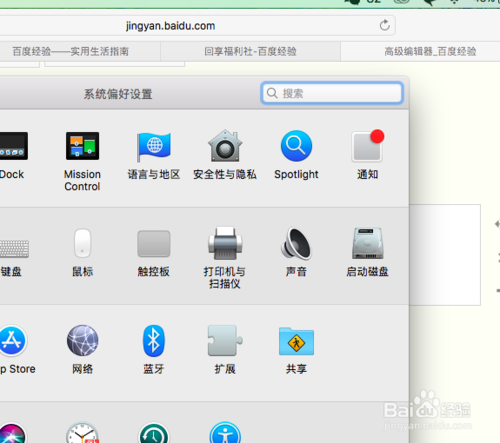This screenshot has height=443, width=500.
Task: Open 安全性与隐私 preferences
Action: [x=225, y=146]
